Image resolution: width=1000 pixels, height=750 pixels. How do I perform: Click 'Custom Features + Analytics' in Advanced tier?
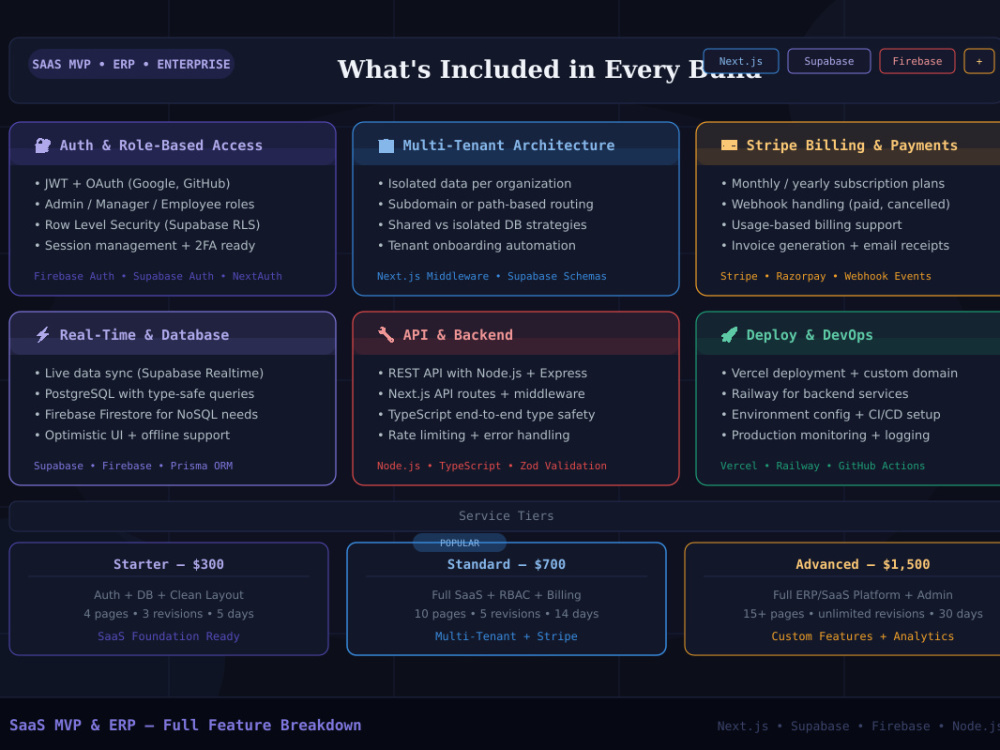point(862,636)
